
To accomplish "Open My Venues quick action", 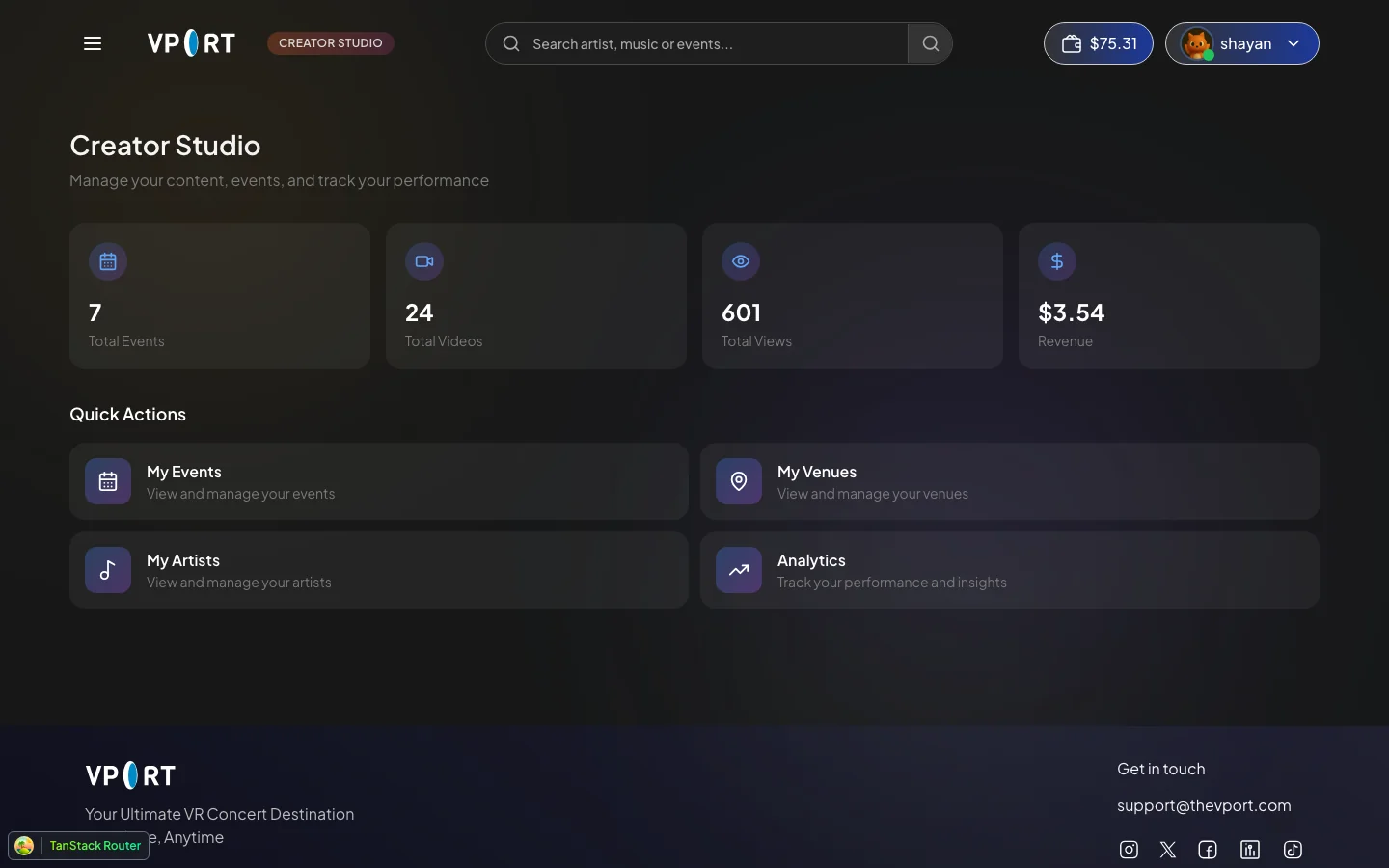I will pos(1010,481).
